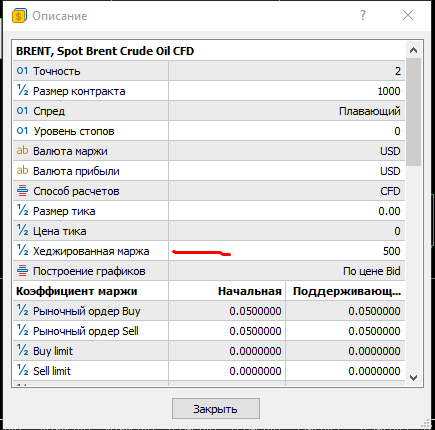Click the icon beside Способ расчетов
Screen dimensions: 435x430
click(x=22, y=191)
